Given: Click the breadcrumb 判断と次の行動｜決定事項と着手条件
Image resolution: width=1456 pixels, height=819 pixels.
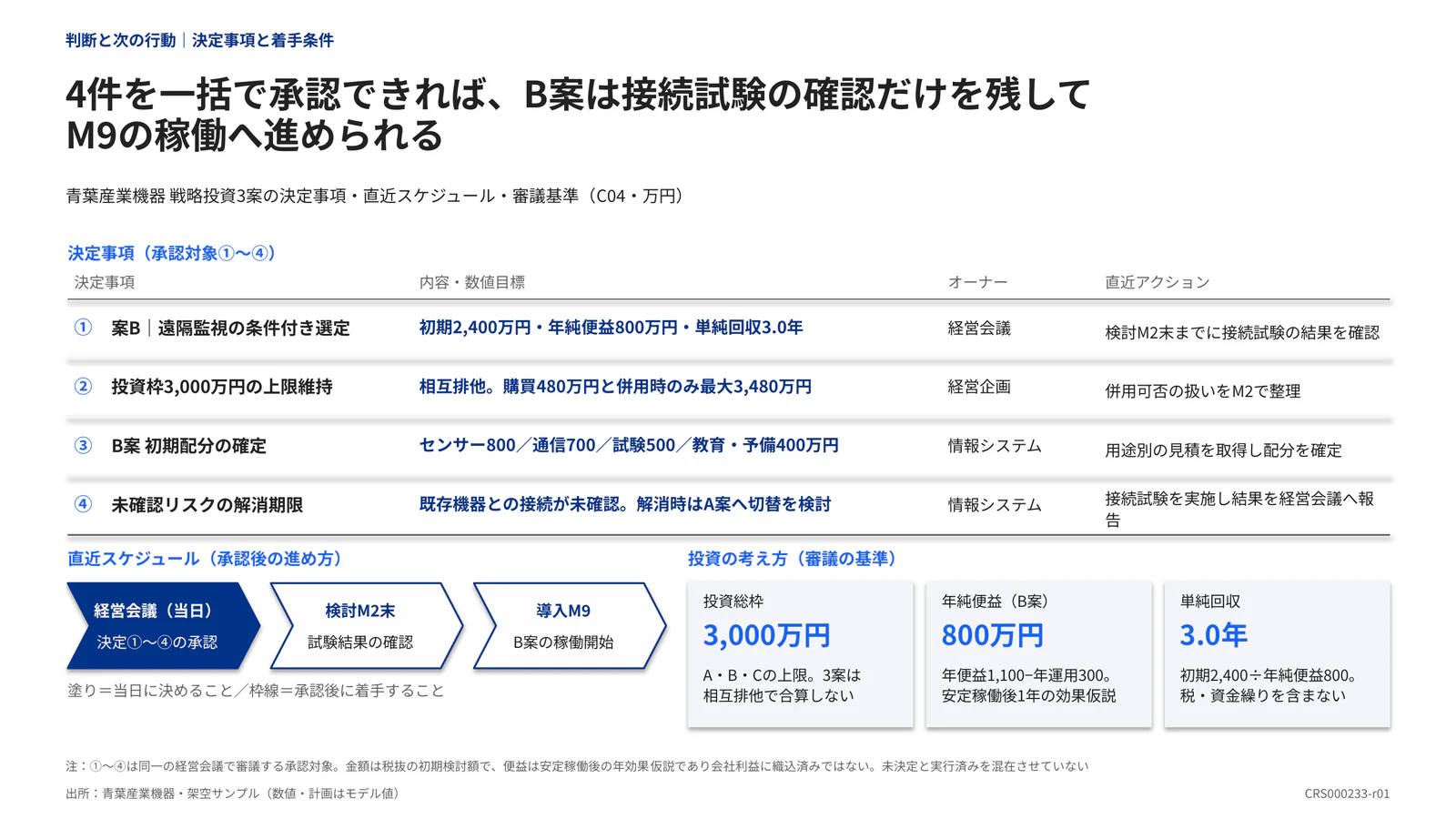Looking at the screenshot, I should click(x=200, y=40).
